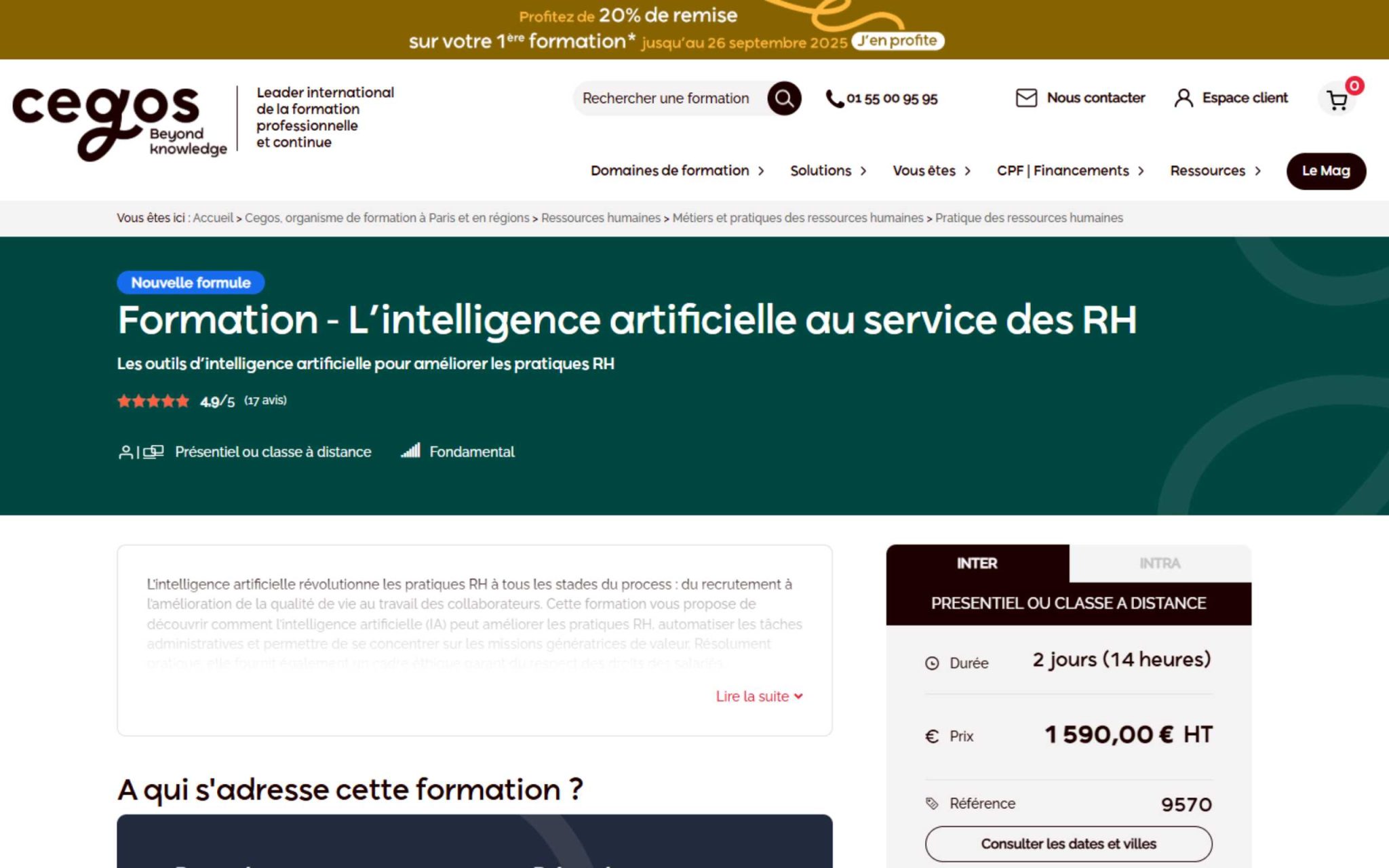Click Métiers et pratiques des ressources humaines breadcrumb
Screen dimensions: 1389x868
[x=798, y=218]
